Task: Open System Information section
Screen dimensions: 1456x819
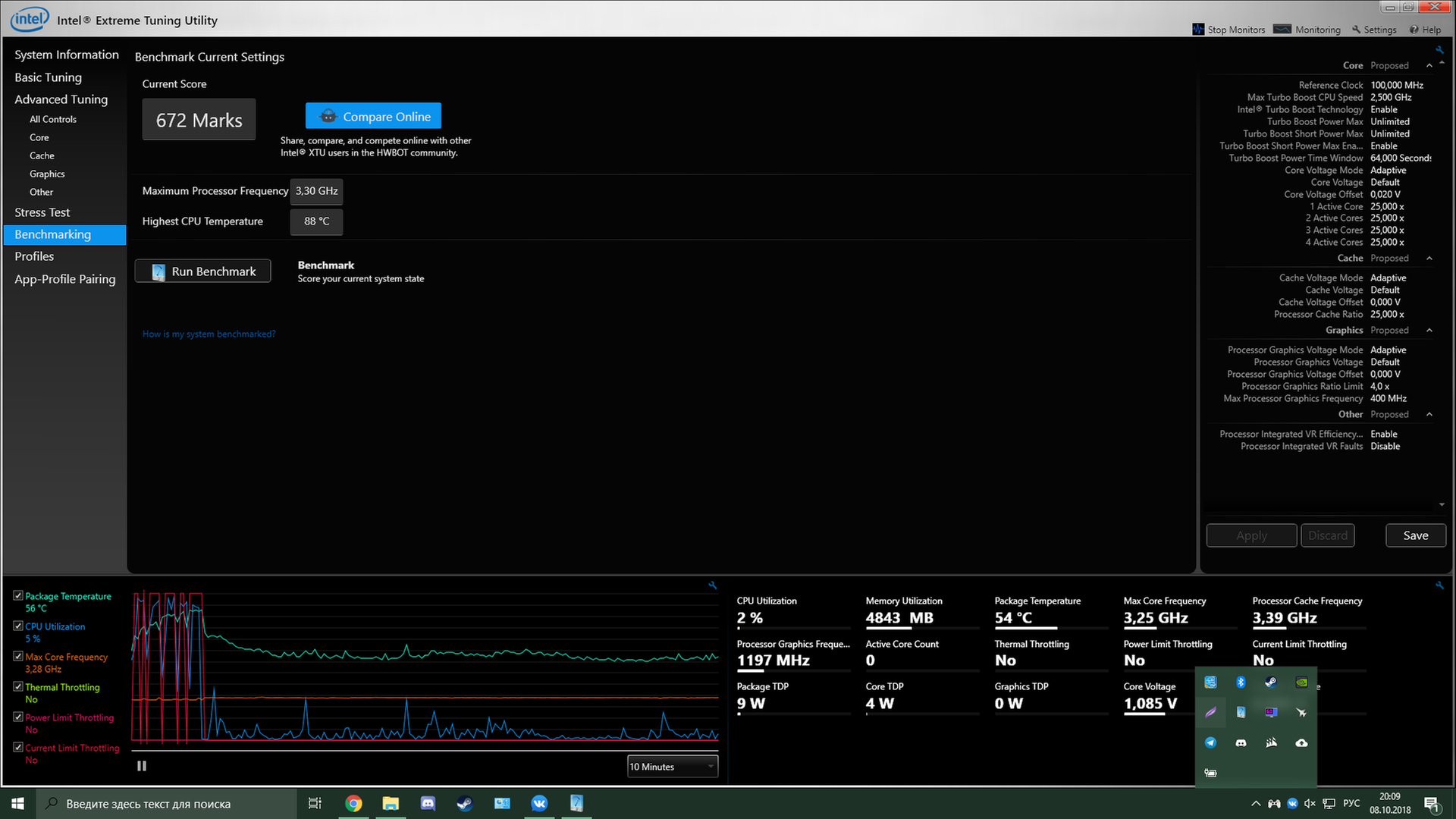Action: coord(67,55)
